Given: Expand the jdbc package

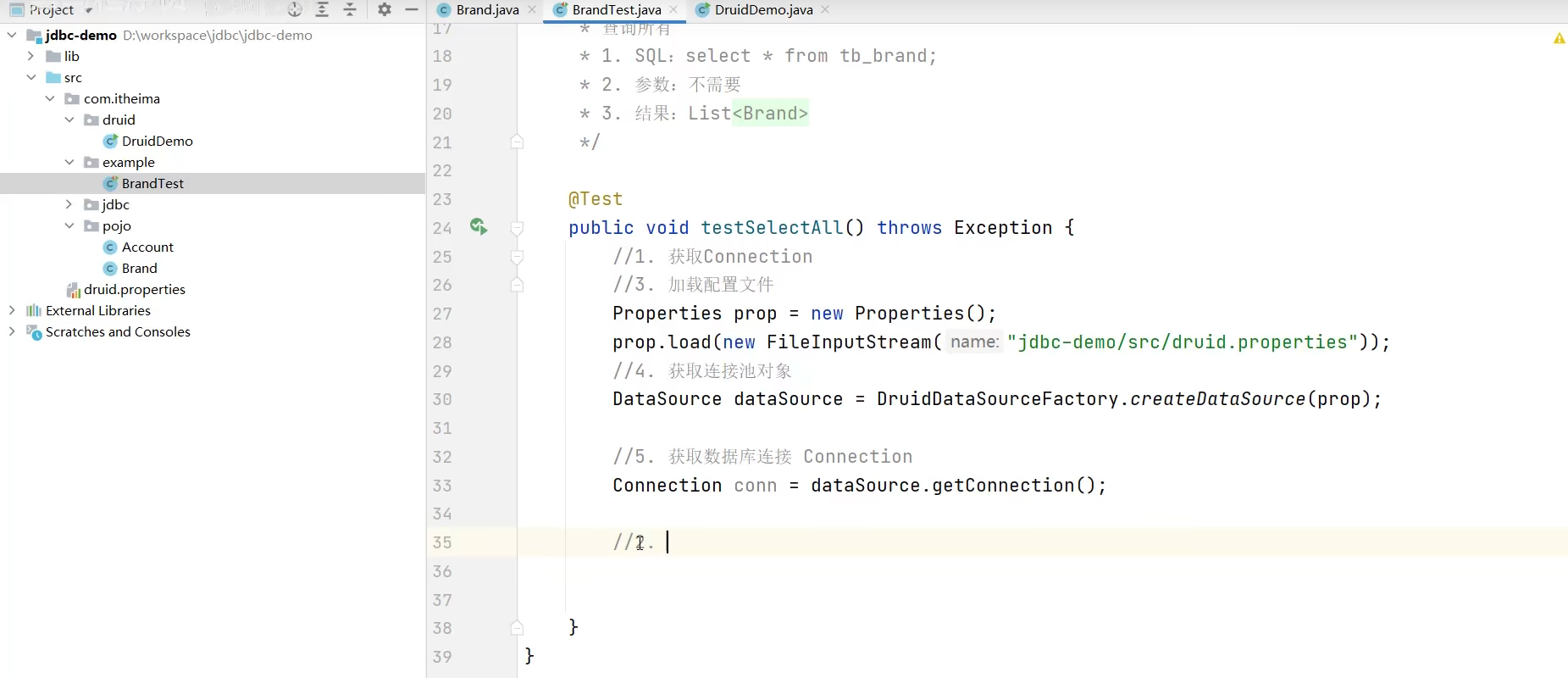Looking at the screenshot, I should [x=69, y=204].
